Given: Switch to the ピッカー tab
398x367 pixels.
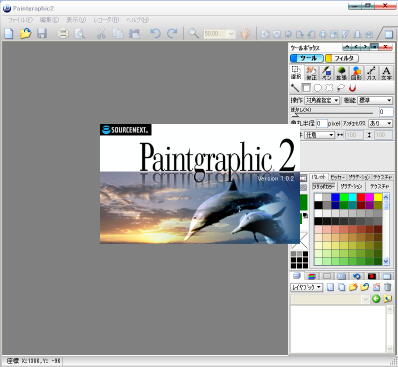Looking at the screenshot, I should pyautogui.click(x=338, y=177).
